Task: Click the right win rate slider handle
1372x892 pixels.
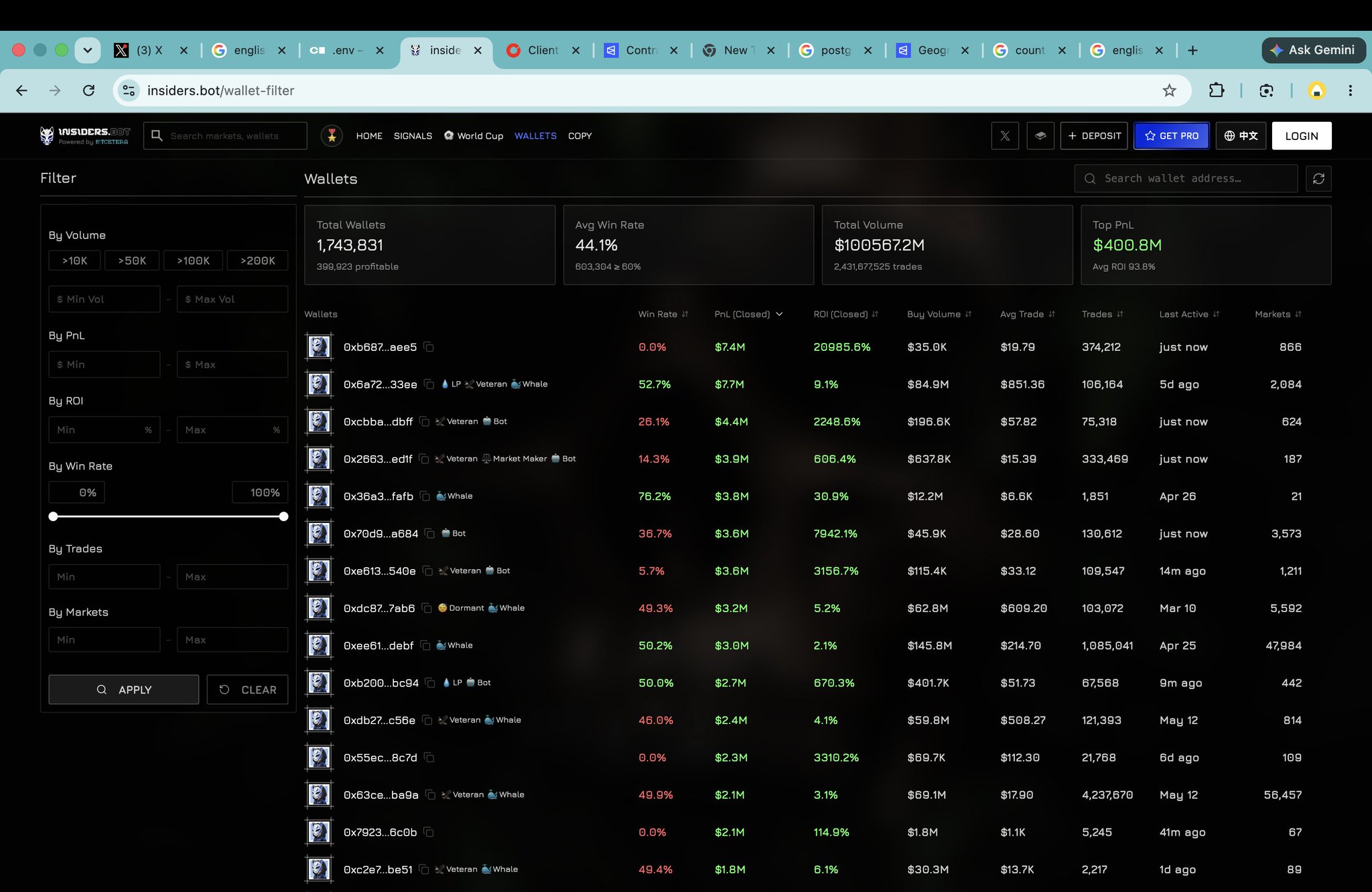Action: (283, 516)
